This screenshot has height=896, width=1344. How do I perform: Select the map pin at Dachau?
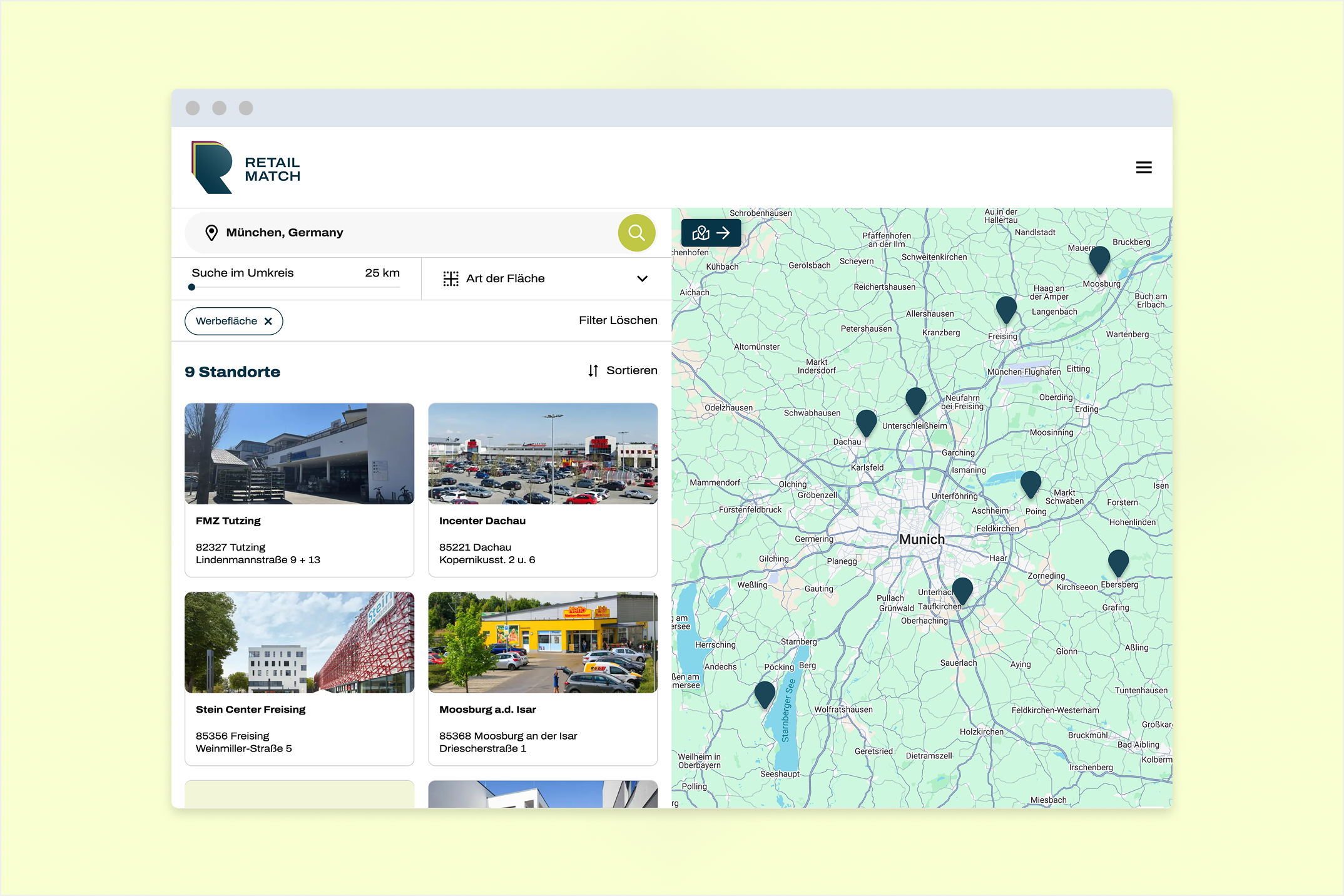click(x=866, y=421)
